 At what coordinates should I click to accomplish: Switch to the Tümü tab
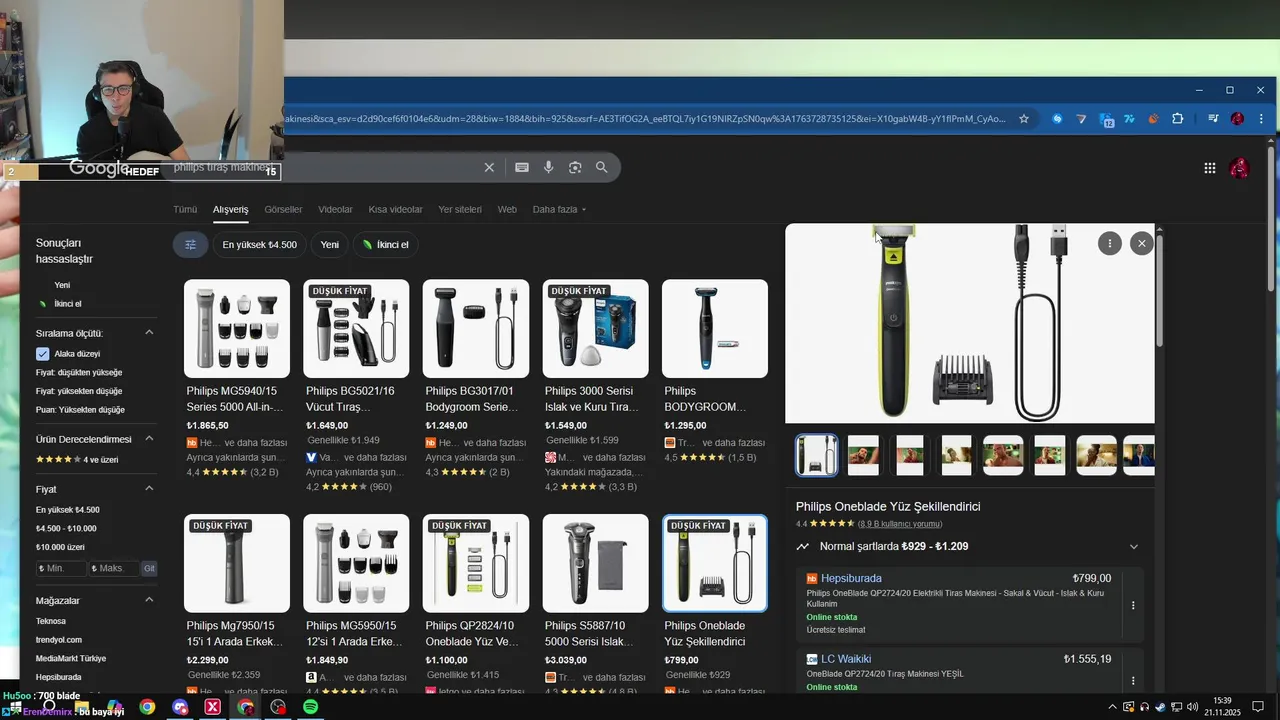coord(185,209)
